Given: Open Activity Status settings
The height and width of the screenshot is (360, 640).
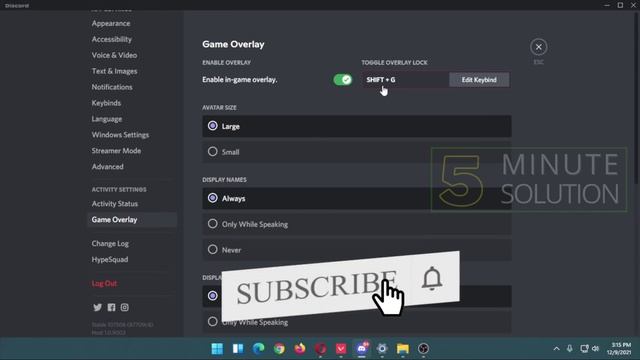Looking at the screenshot, I should [115, 204].
